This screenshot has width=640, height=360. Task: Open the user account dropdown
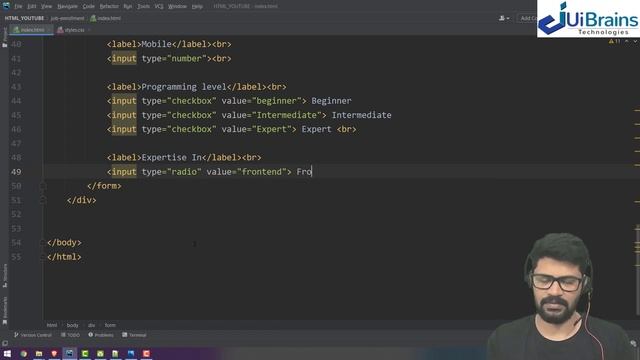tap(504, 18)
